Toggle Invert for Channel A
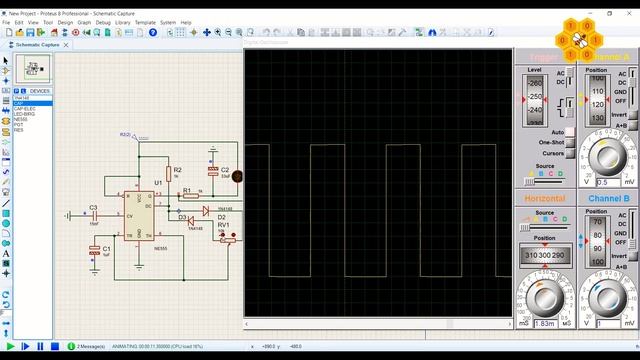 pos(633,115)
